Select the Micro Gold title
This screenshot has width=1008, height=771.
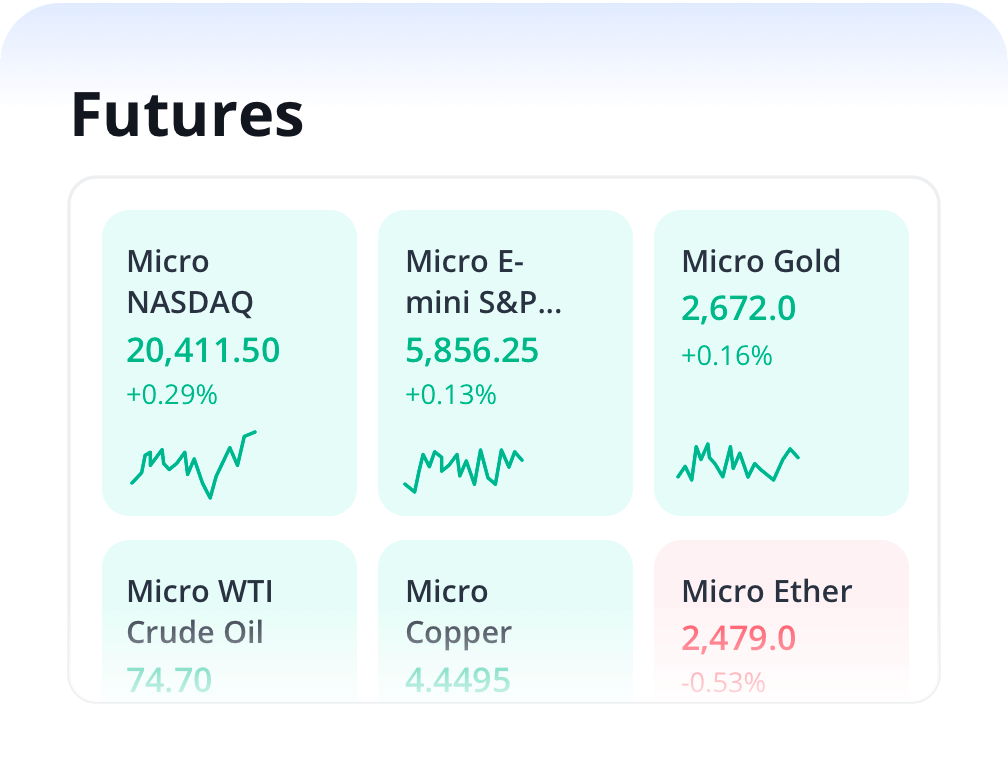761,262
